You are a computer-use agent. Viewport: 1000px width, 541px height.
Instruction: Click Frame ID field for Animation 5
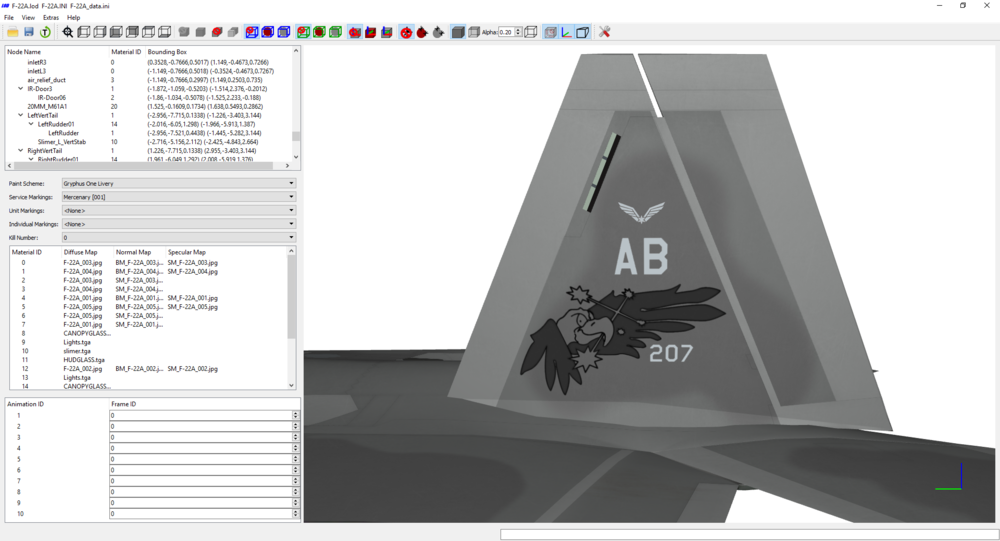(201, 459)
